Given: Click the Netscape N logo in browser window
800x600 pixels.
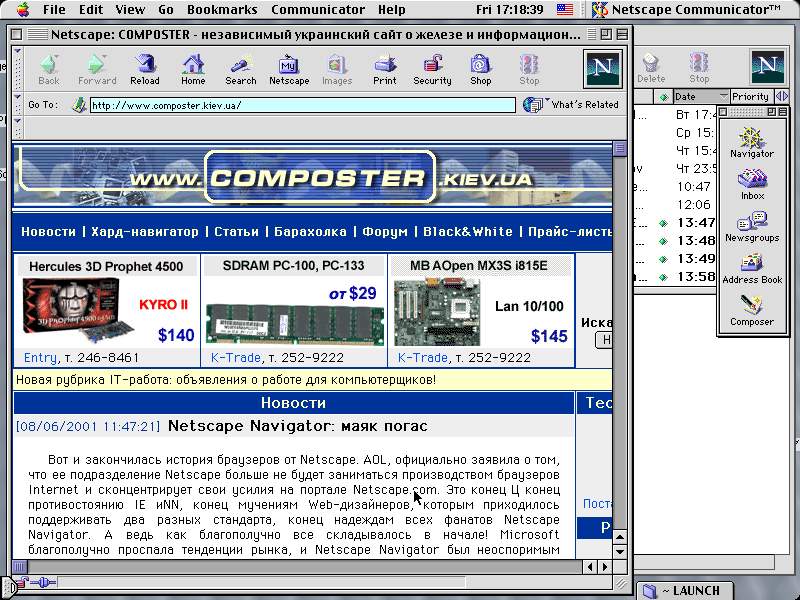Looking at the screenshot, I should [x=603, y=69].
